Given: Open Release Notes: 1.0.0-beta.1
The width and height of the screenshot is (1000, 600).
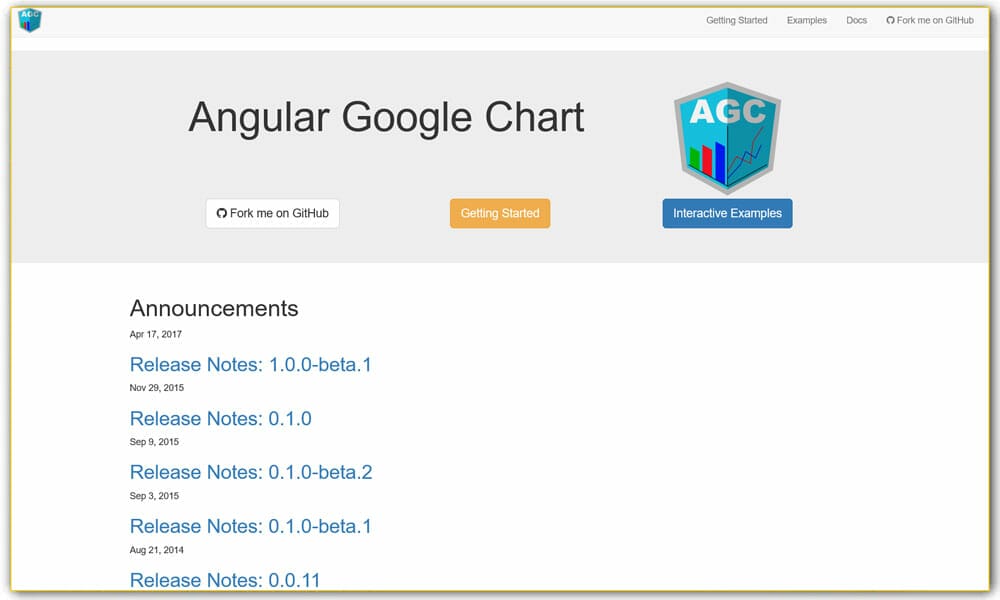Looking at the screenshot, I should [250, 364].
